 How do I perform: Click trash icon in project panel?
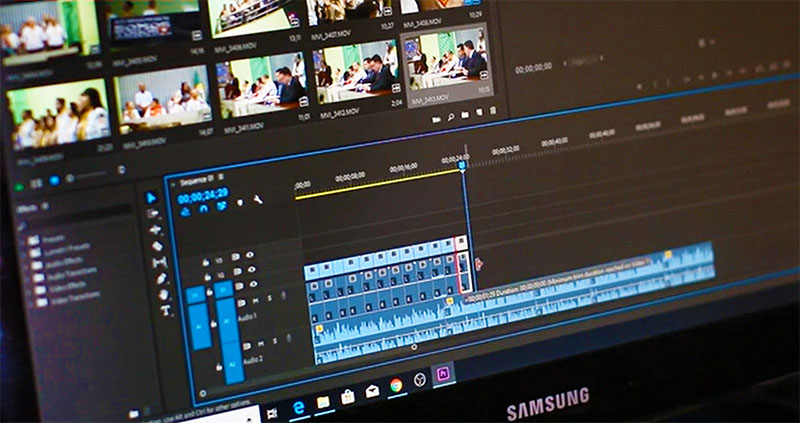pos(492,110)
